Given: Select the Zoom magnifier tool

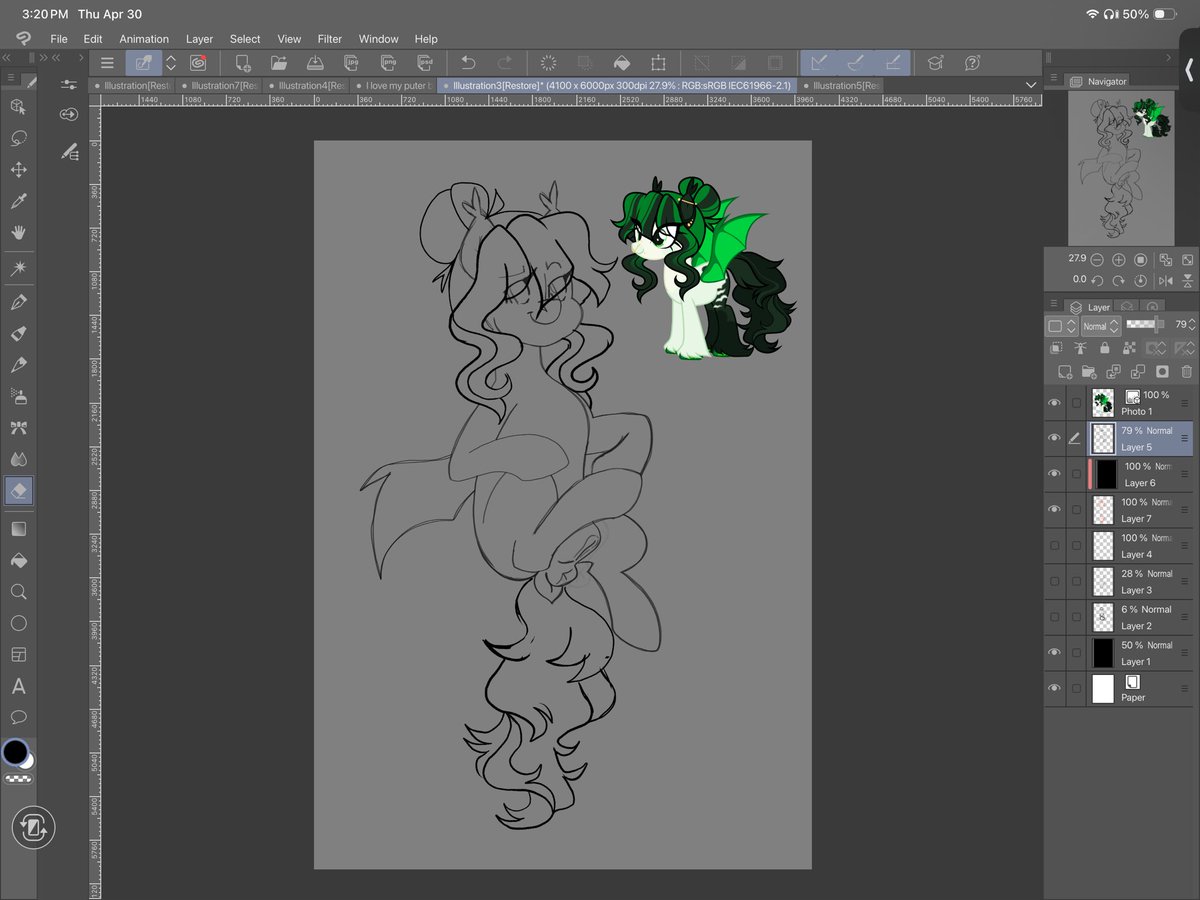Looking at the screenshot, I should pos(18,592).
